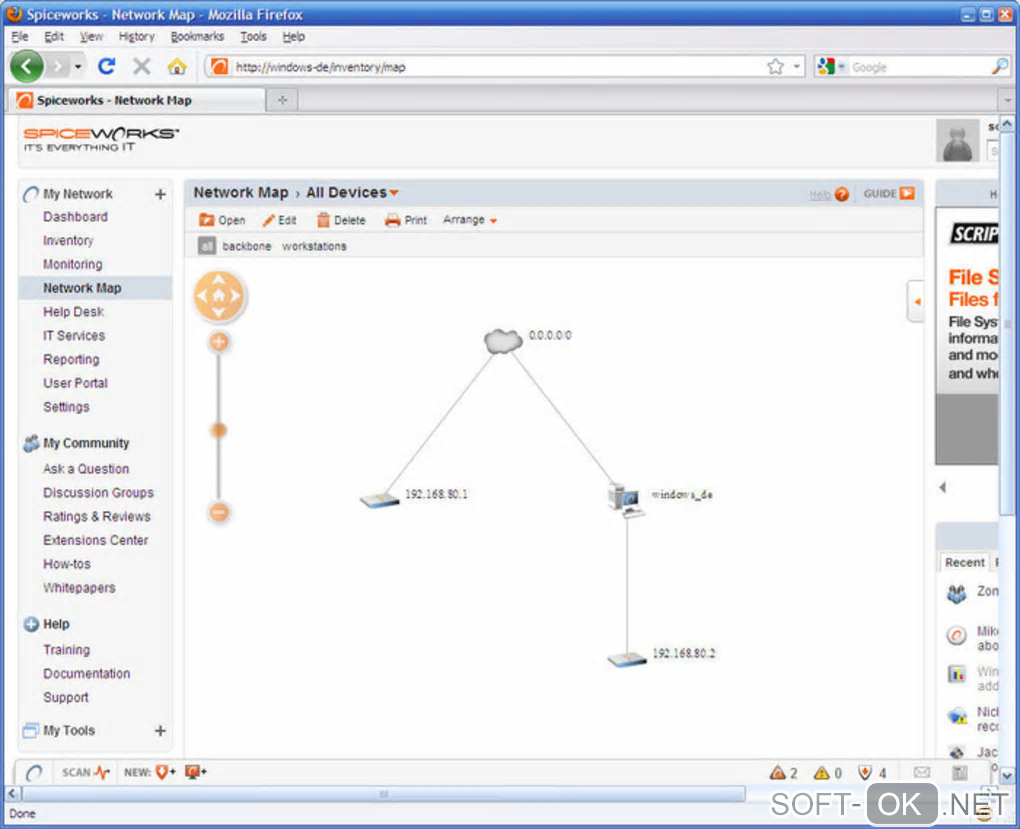Expand My Tools with plus sign
The height and width of the screenshot is (829, 1020).
160,731
